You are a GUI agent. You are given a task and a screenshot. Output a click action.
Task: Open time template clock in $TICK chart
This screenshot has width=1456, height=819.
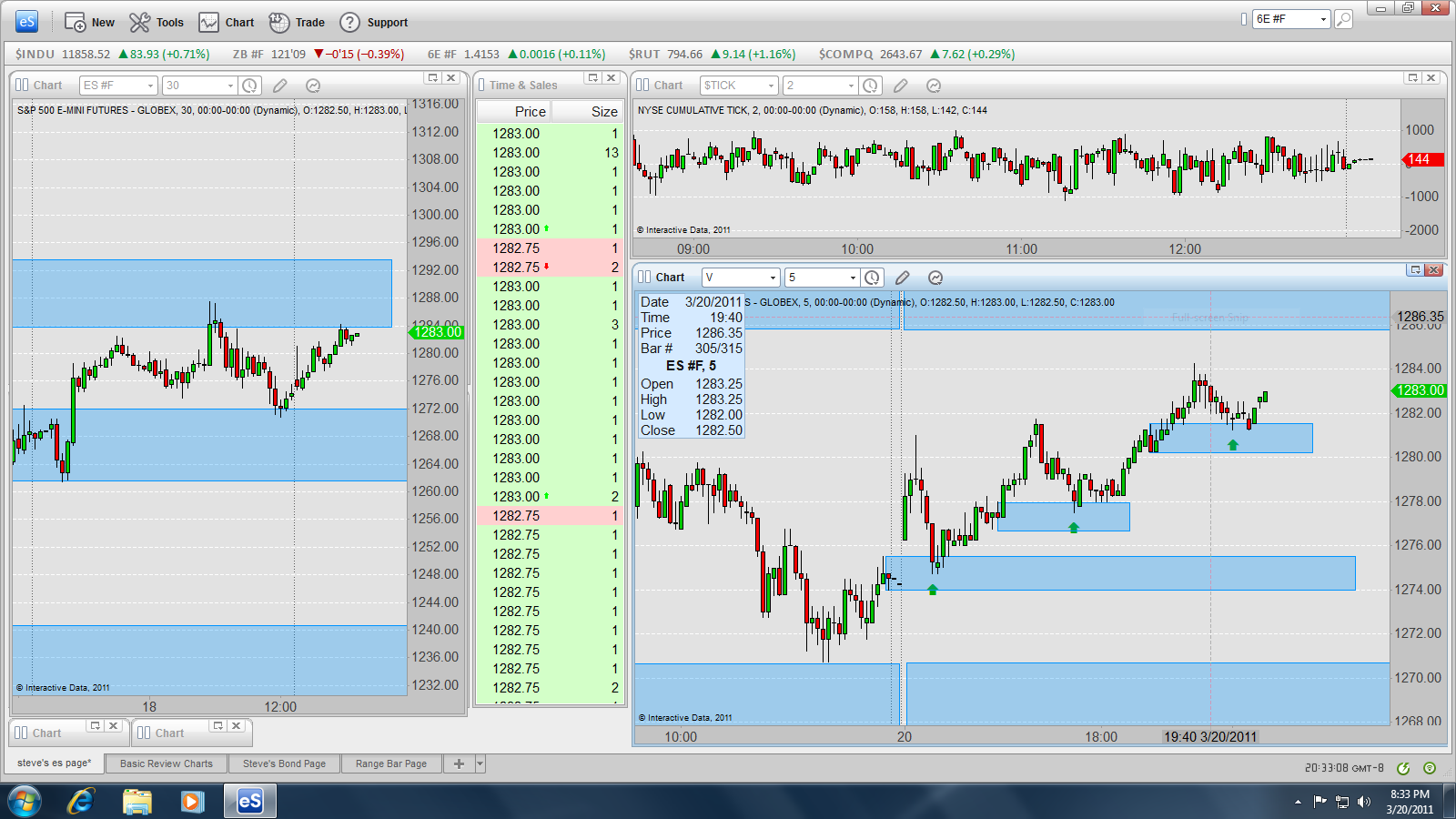(x=870, y=86)
